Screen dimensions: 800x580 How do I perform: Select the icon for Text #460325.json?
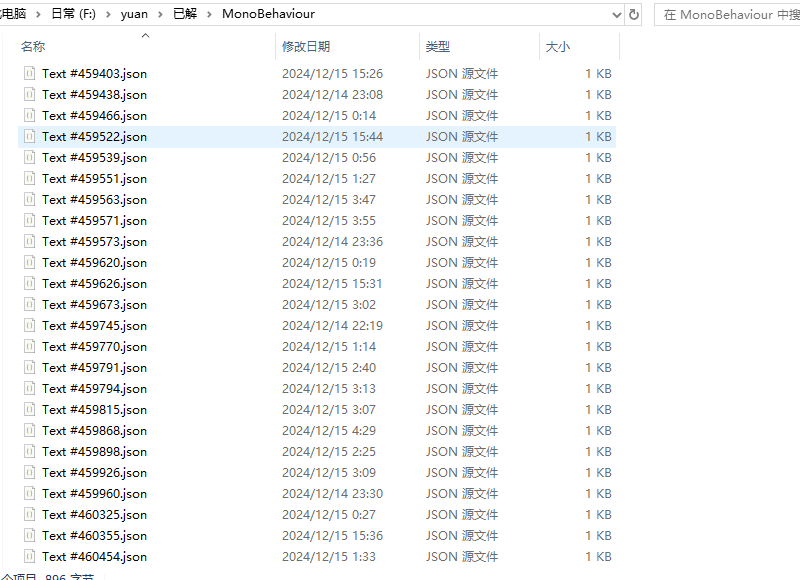click(30, 515)
